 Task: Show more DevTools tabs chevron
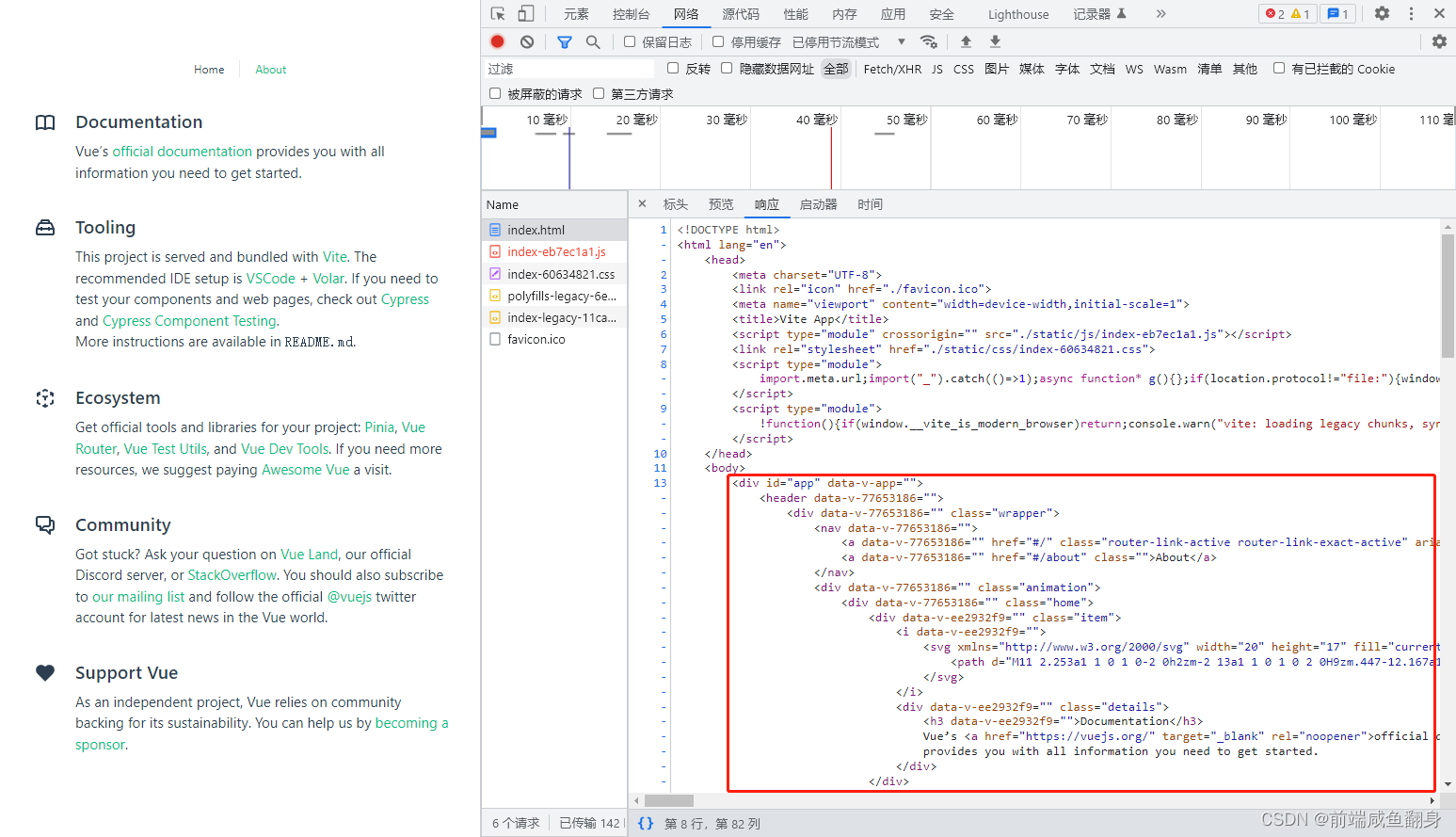(x=1161, y=14)
